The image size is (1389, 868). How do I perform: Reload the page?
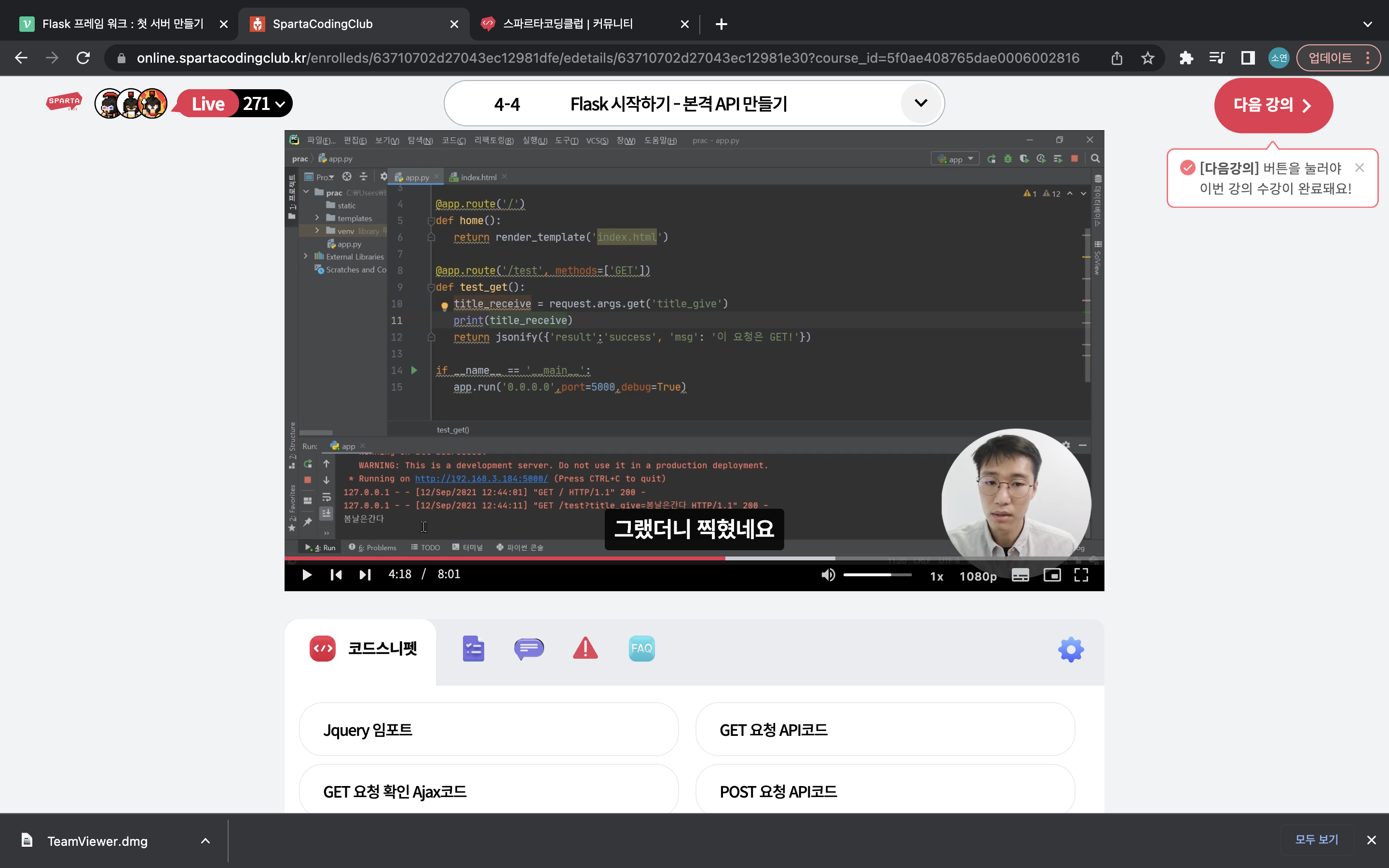(83, 58)
